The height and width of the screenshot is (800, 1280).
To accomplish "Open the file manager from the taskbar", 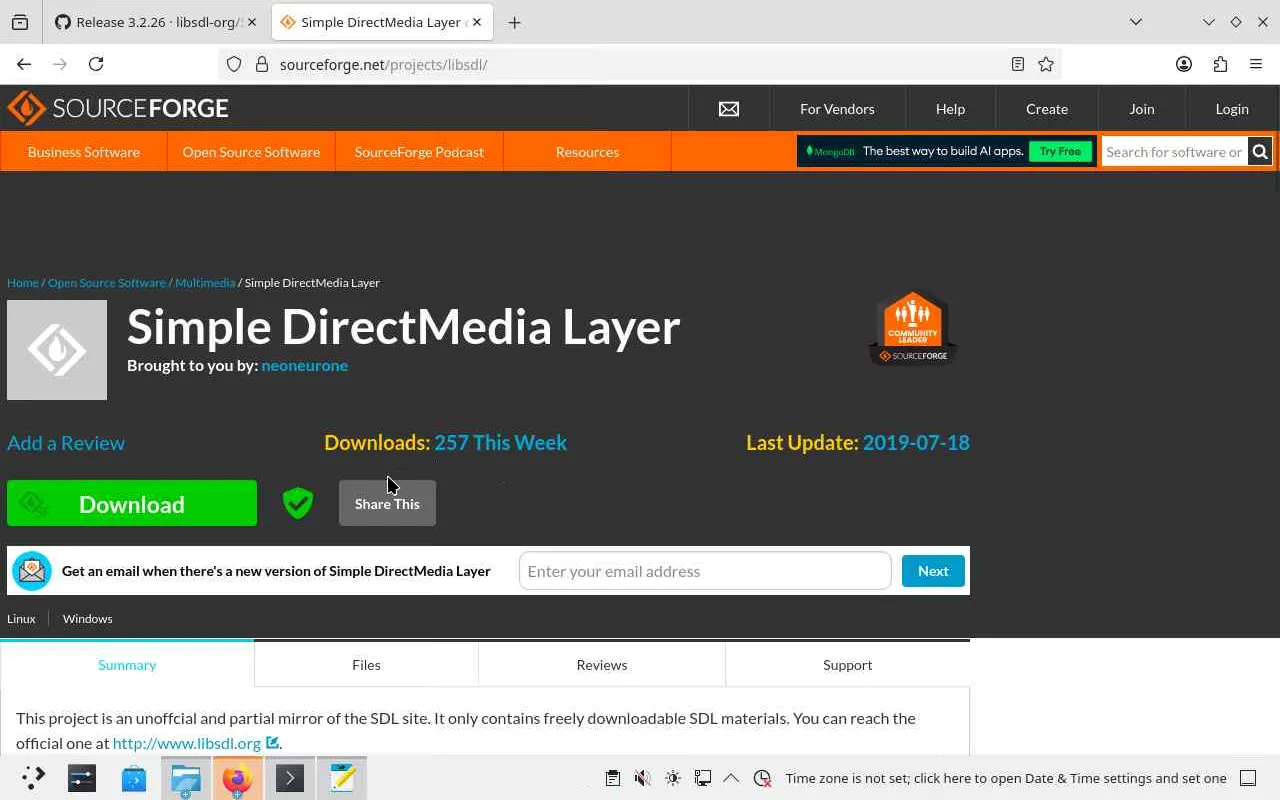I will (186, 778).
